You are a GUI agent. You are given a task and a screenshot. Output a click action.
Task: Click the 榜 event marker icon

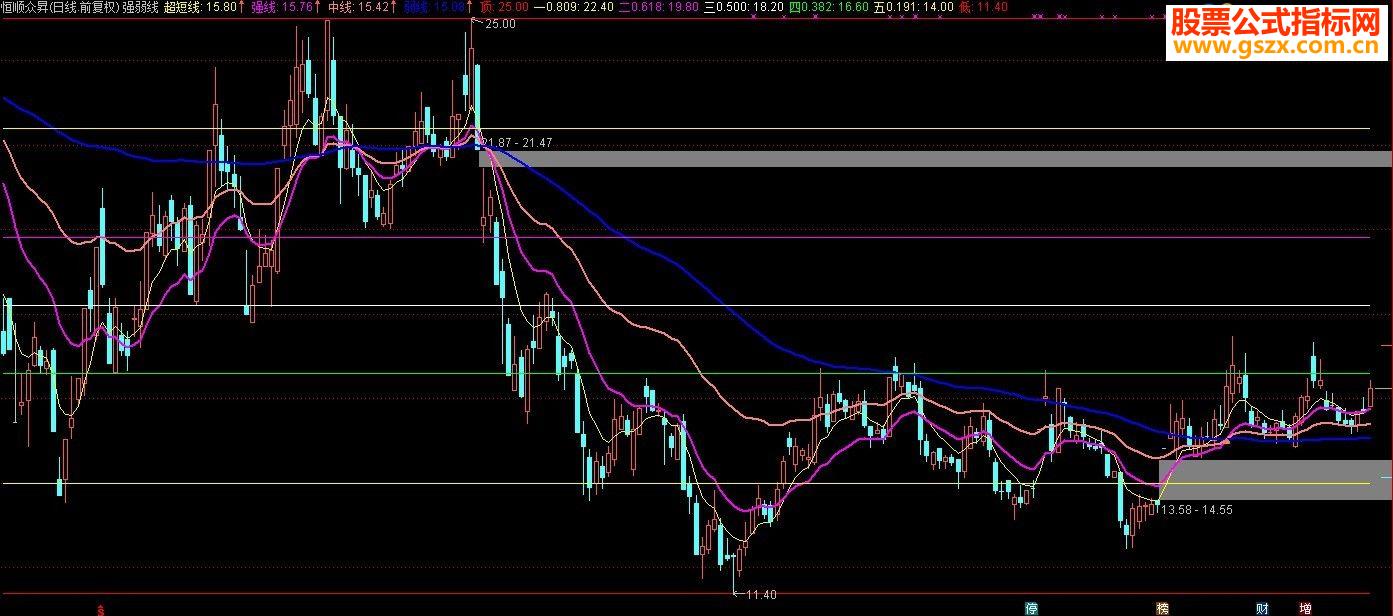(x=1162, y=609)
